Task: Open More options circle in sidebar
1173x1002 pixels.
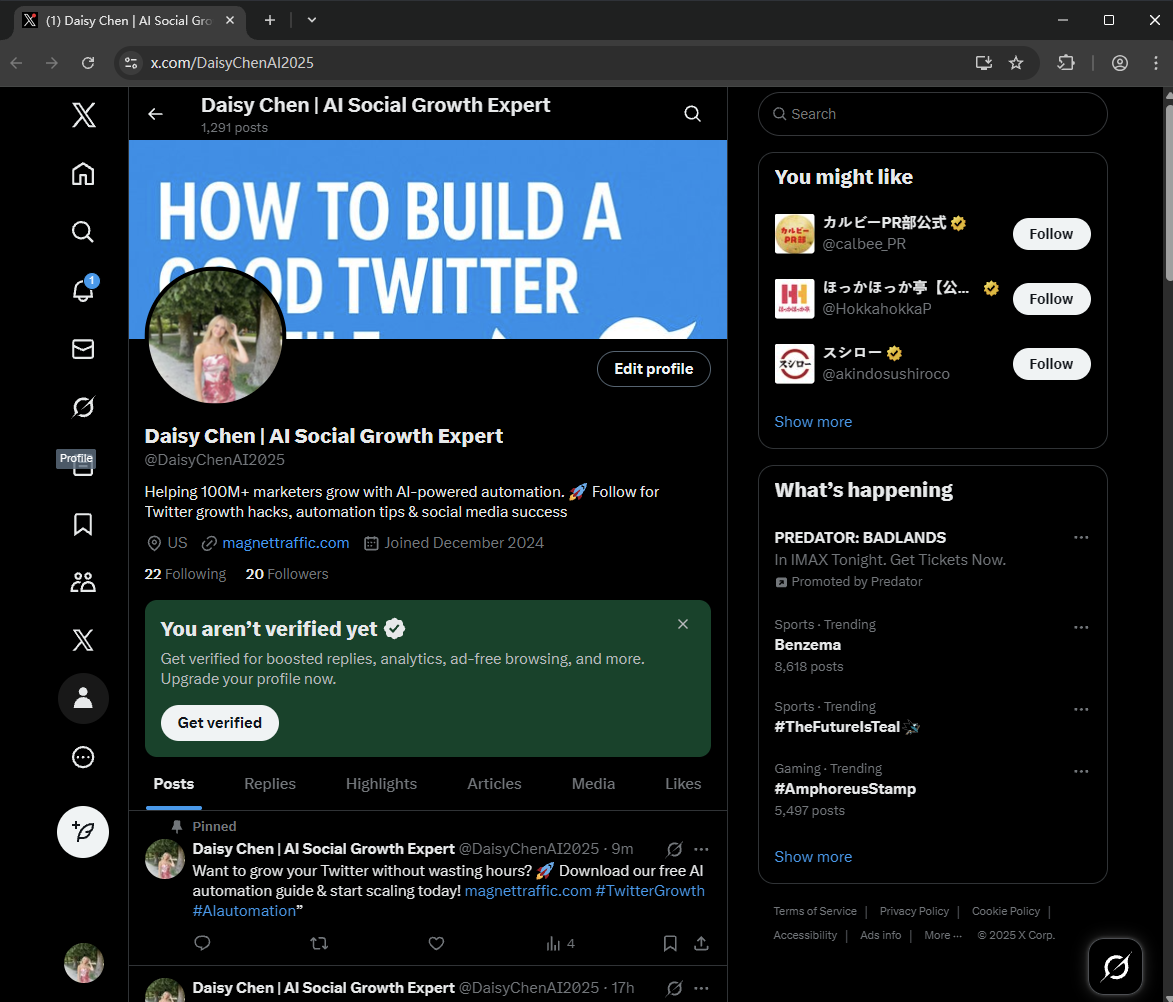Action: (83, 757)
